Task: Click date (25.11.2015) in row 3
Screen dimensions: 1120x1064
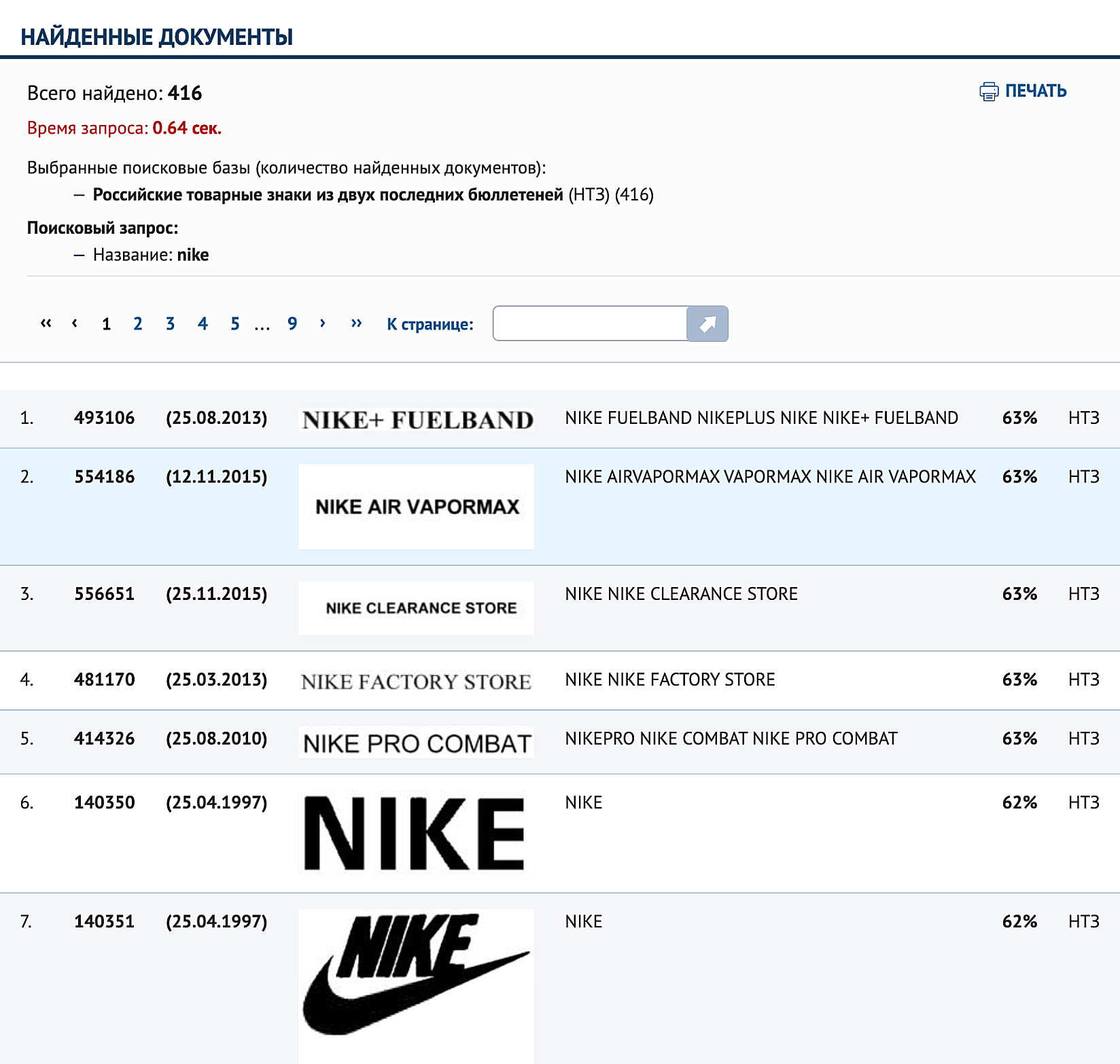Action: click(217, 594)
